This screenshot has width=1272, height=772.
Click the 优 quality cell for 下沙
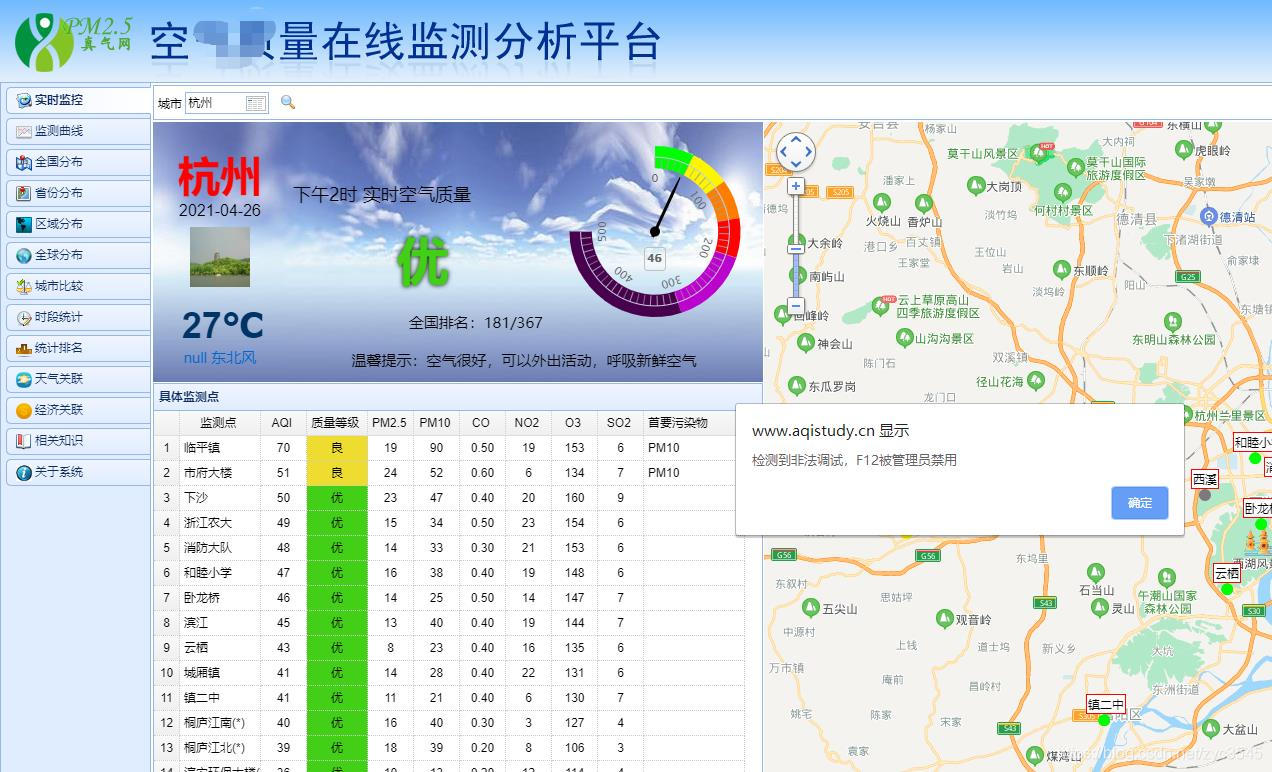336,498
